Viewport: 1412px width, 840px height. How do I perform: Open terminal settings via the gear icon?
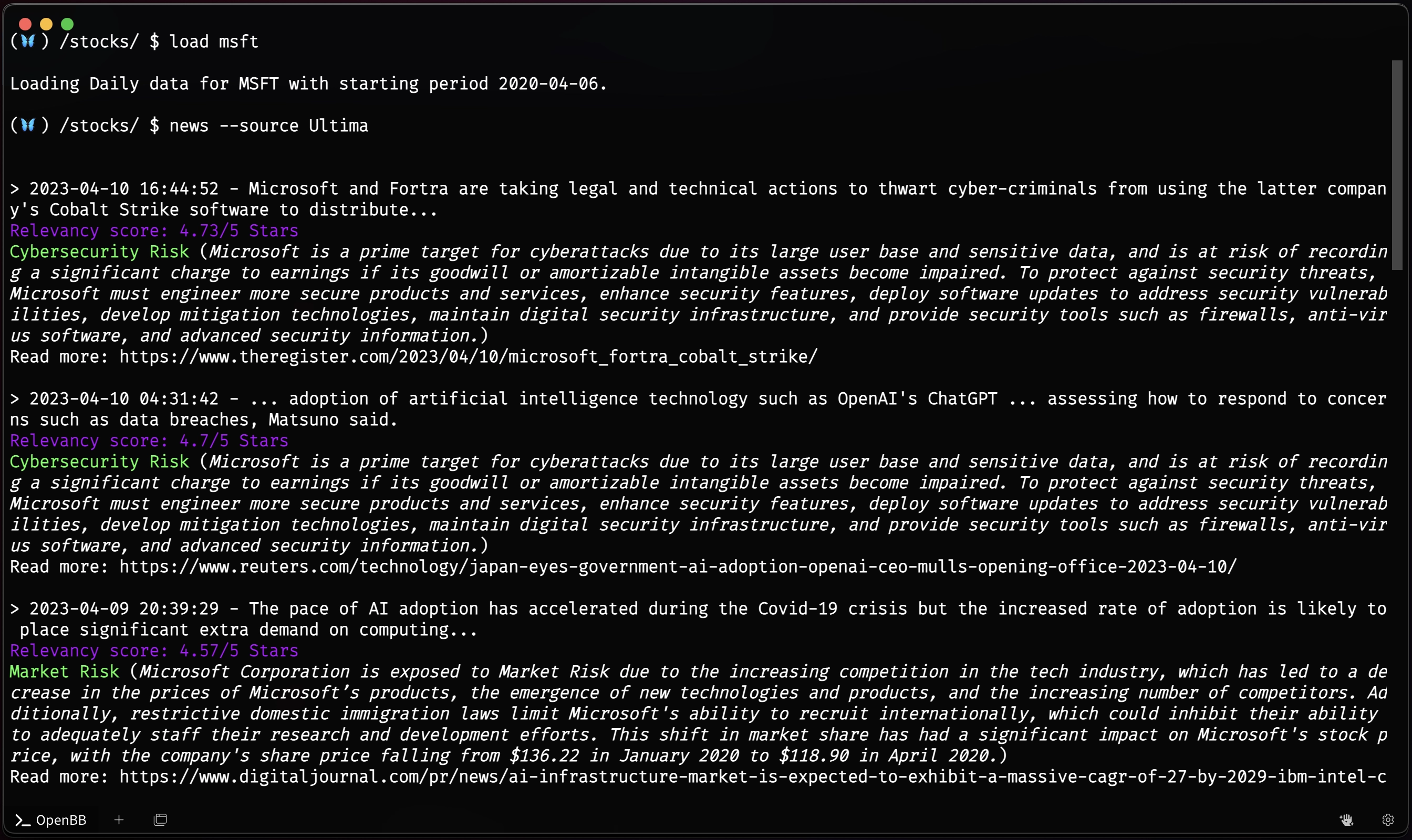coord(1388,820)
